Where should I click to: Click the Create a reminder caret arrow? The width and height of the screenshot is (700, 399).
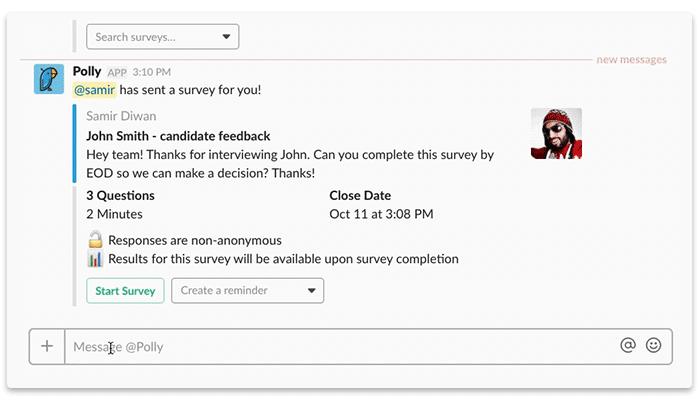tap(312, 291)
